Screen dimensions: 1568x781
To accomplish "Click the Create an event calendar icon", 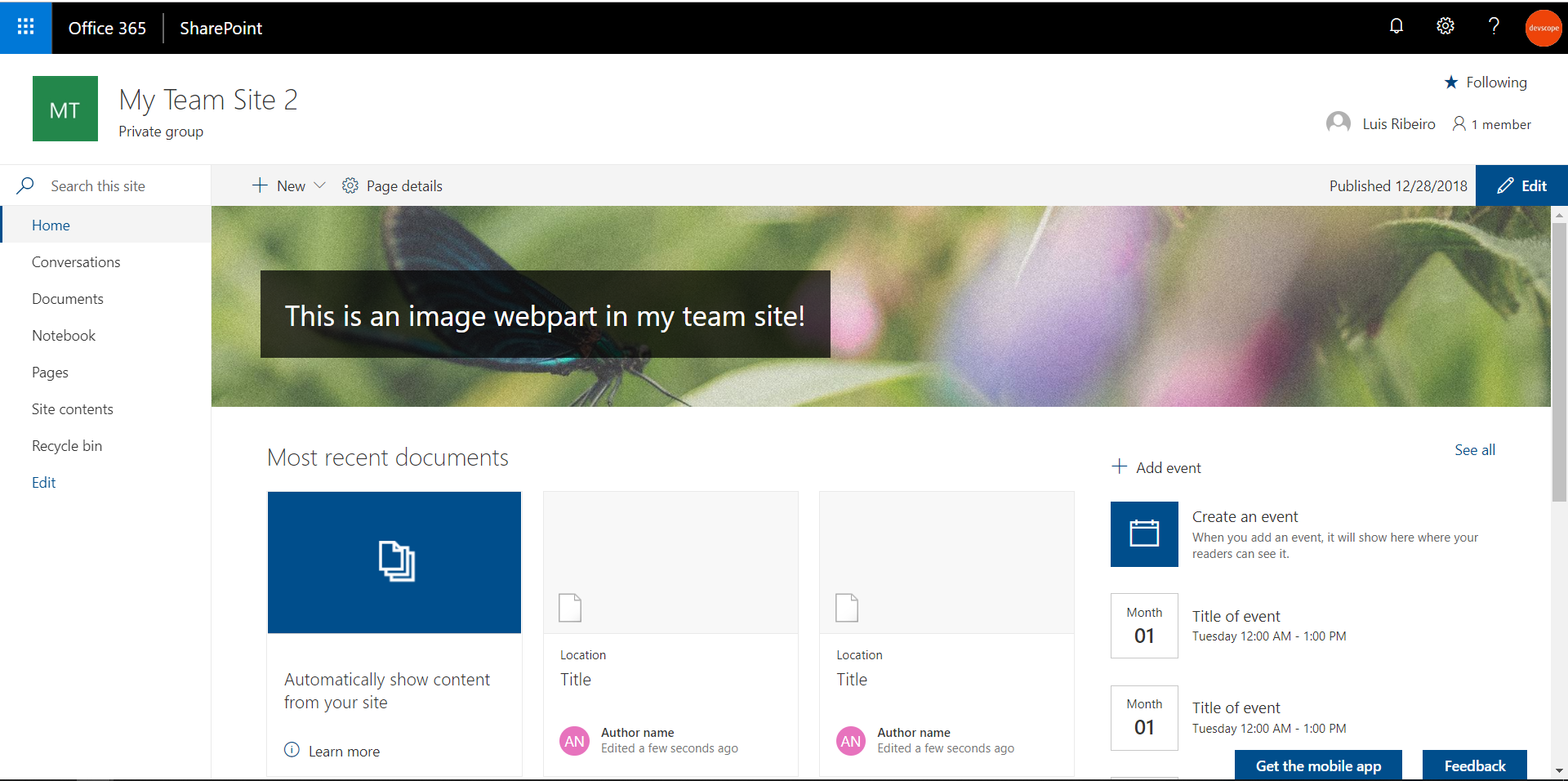I will [x=1143, y=534].
